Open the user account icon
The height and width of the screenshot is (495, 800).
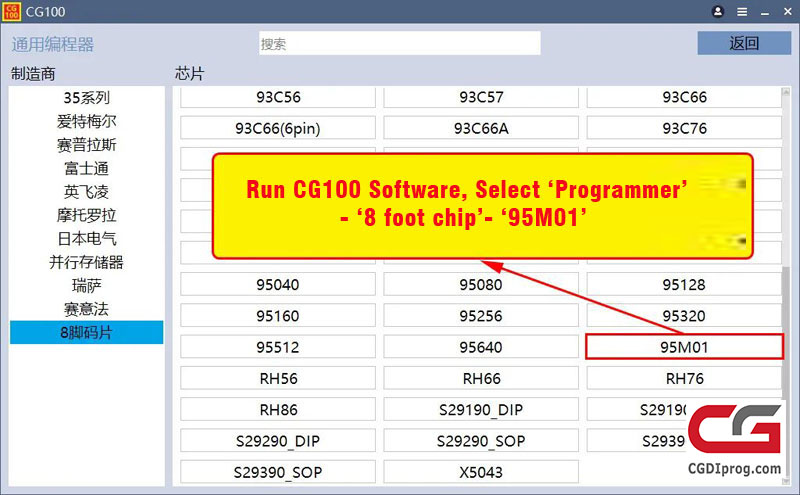(x=717, y=11)
